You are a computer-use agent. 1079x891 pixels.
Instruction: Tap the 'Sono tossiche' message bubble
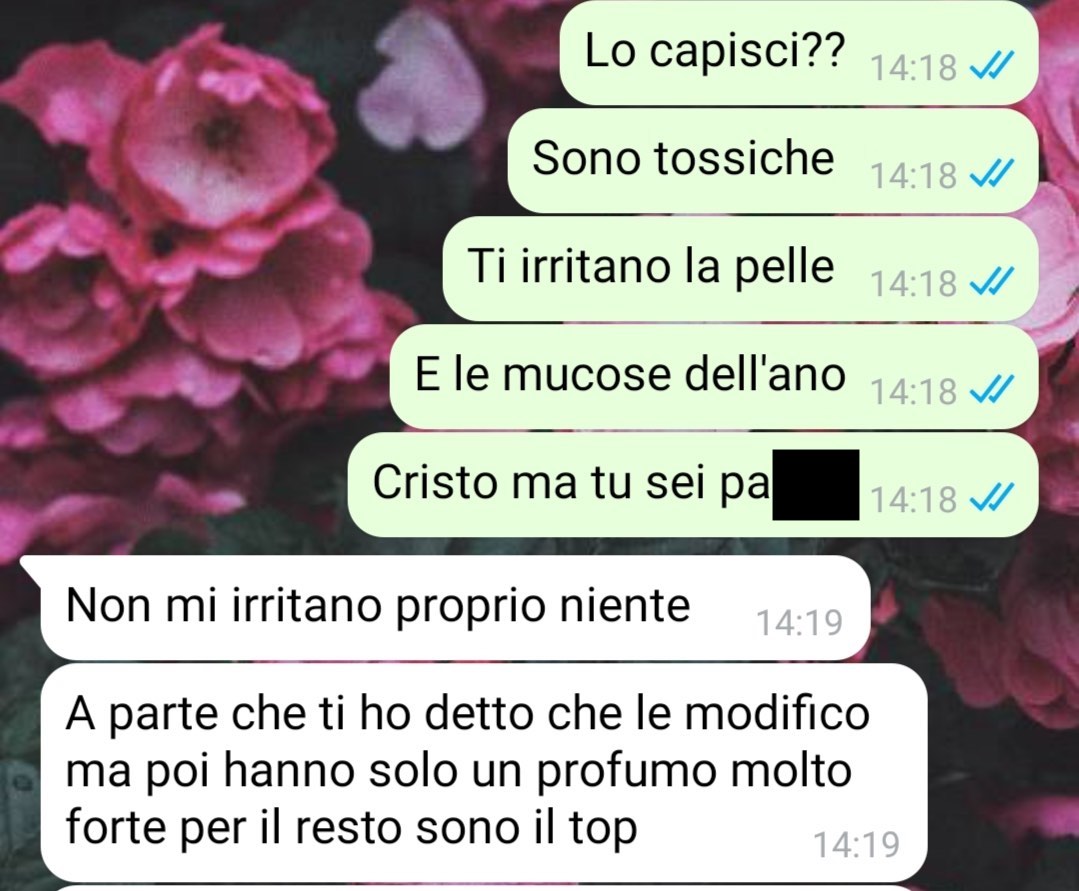click(x=772, y=161)
